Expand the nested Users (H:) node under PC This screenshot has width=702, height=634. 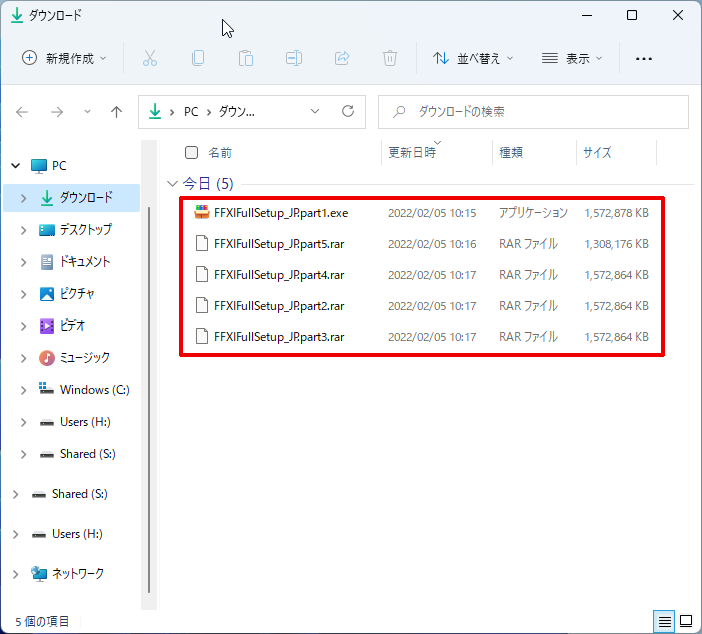(24, 422)
